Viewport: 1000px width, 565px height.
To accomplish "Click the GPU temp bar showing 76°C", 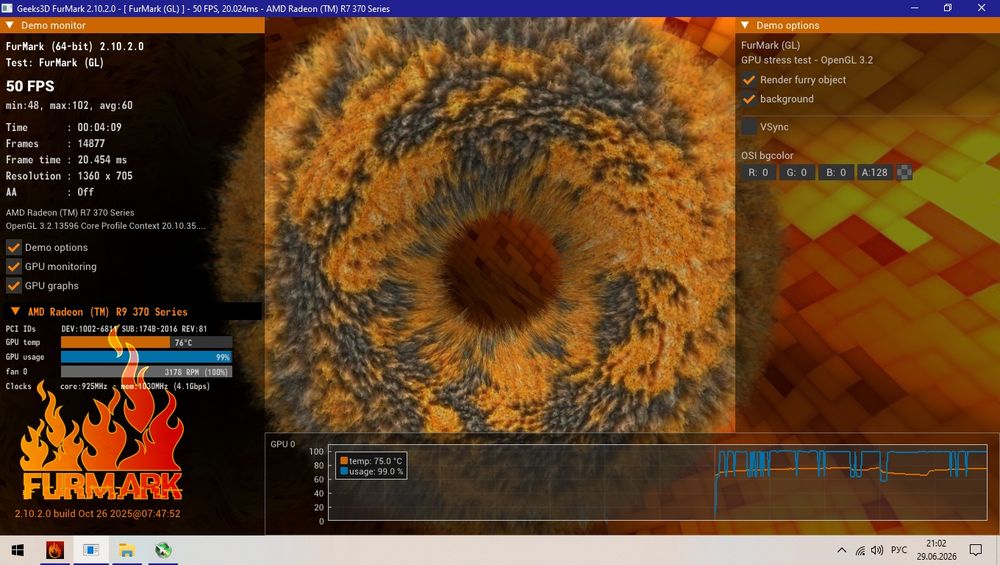I will coord(146,342).
